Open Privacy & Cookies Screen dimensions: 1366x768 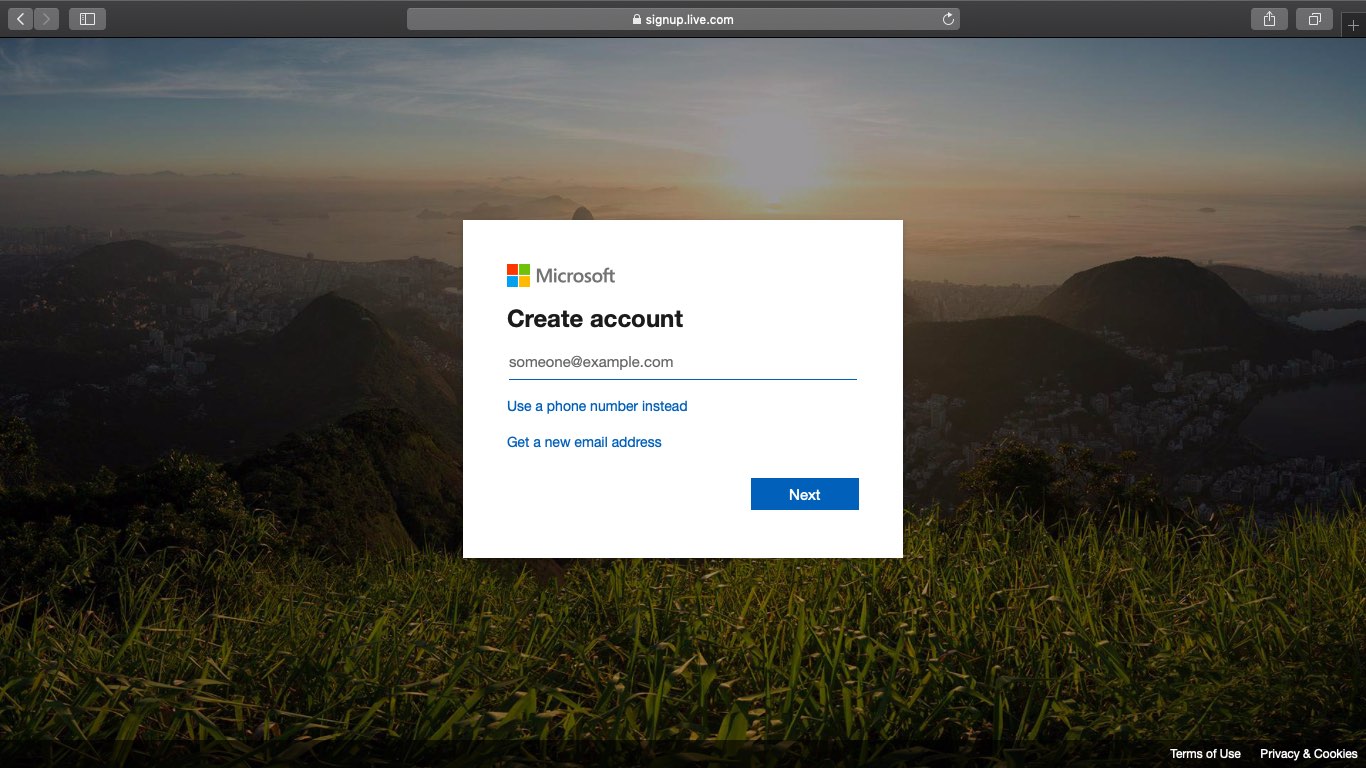(1309, 753)
